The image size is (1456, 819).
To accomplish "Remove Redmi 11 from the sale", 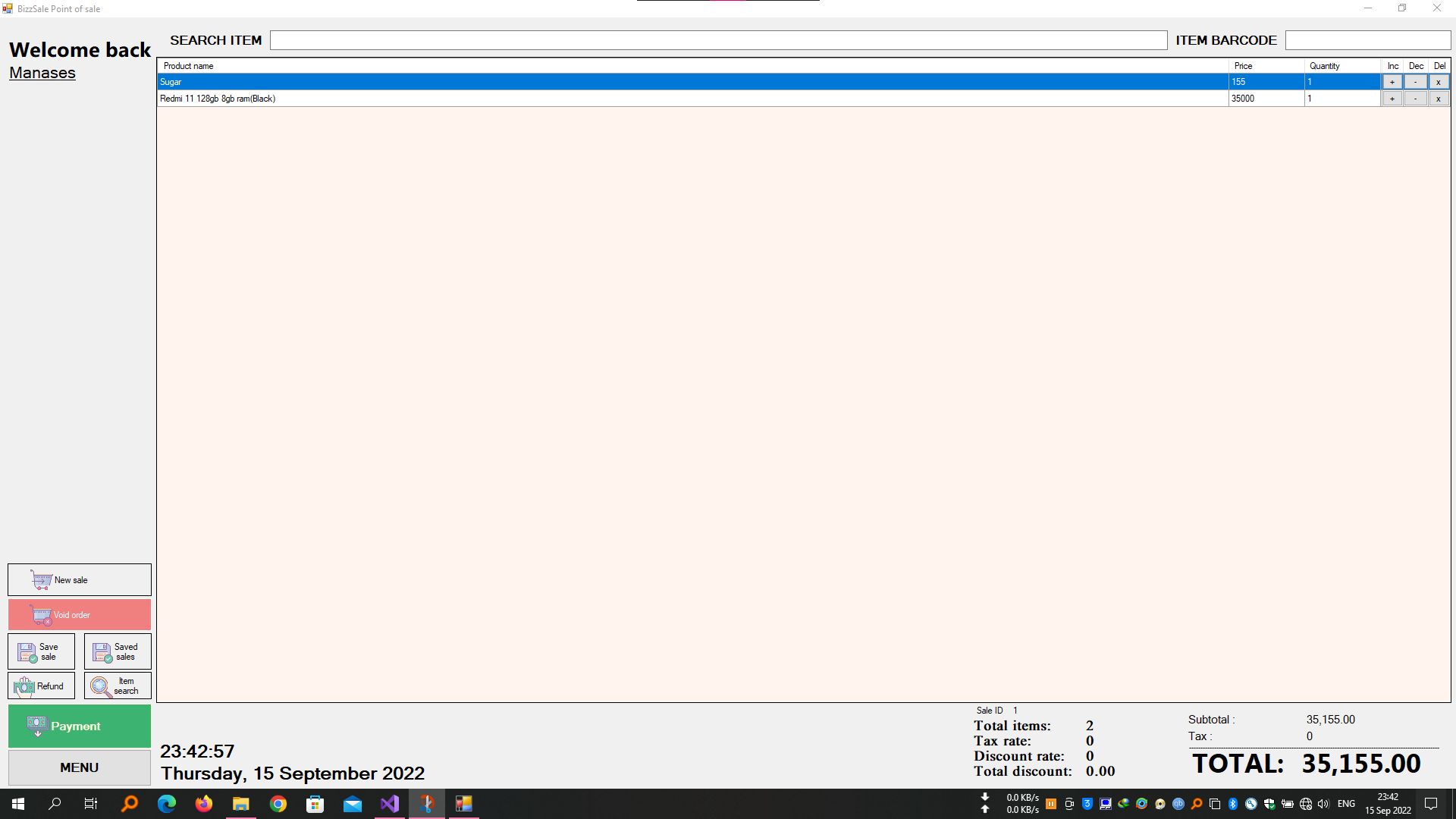I will (x=1438, y=99).
